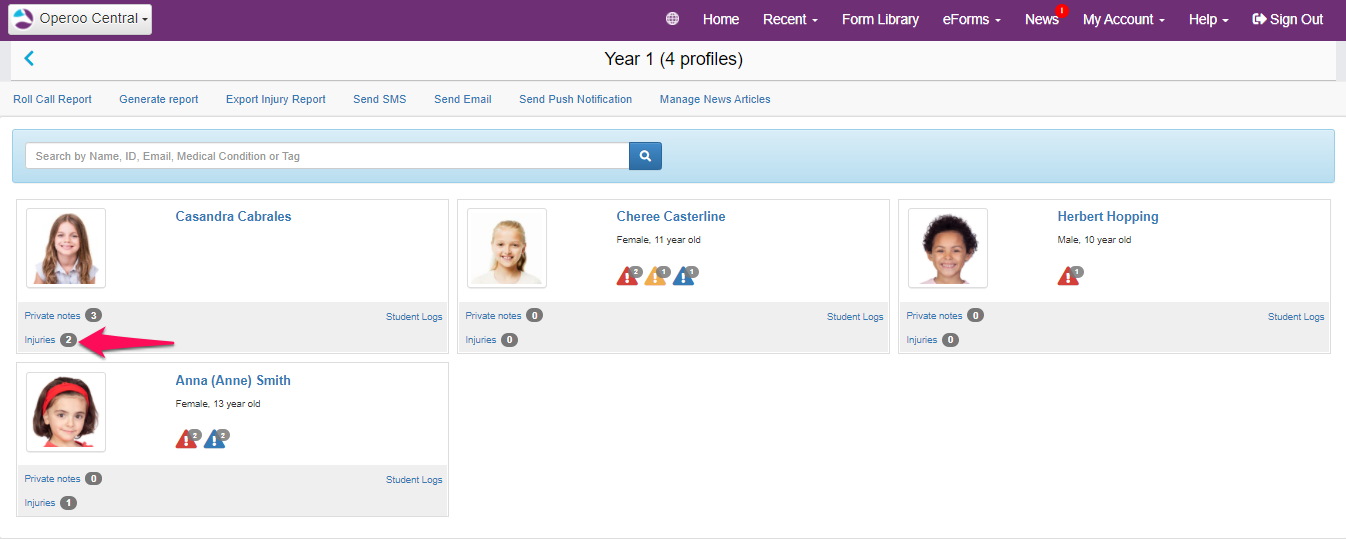This screenshot has width=1346, height=539.
Task: Click the Sign Out button
Action: [1287, 19]
